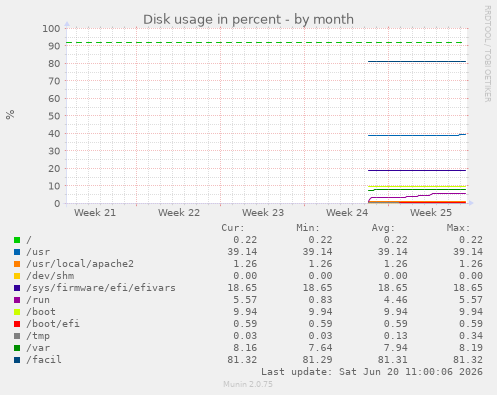Click the purple swatch beside /run
The width and height of the screenshot is (497, 395).
click(x=17, y=300)
